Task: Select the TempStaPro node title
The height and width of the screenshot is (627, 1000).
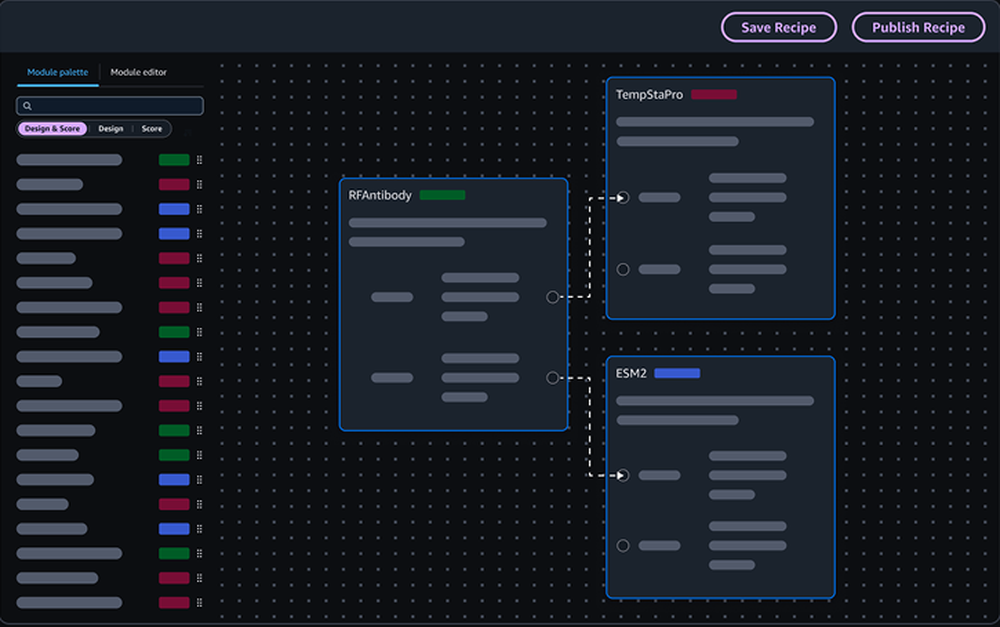Action: click(649, 94)
